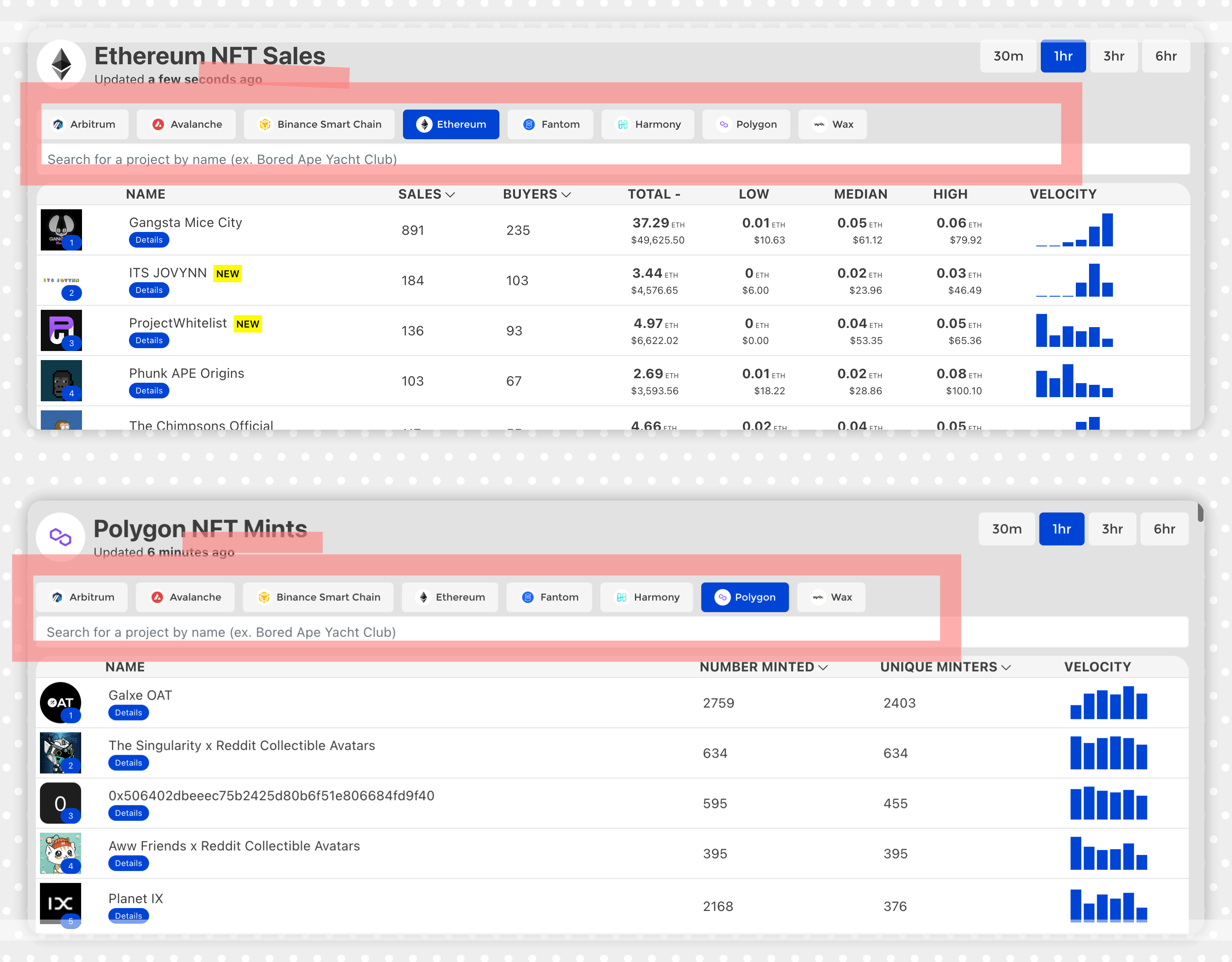
Task: Switch the Sales panel to 6hr timeframe
Action: [x=1166, y=56]
